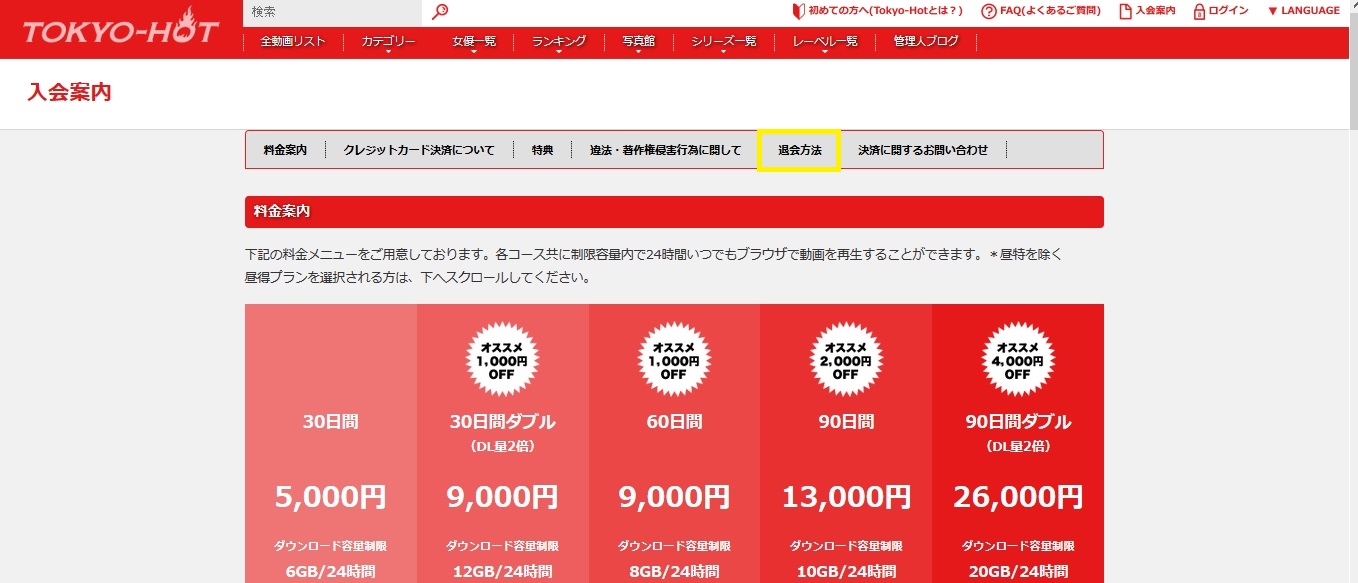
Task: Click the ログイン padlock icon
Action: (1199, 11)
